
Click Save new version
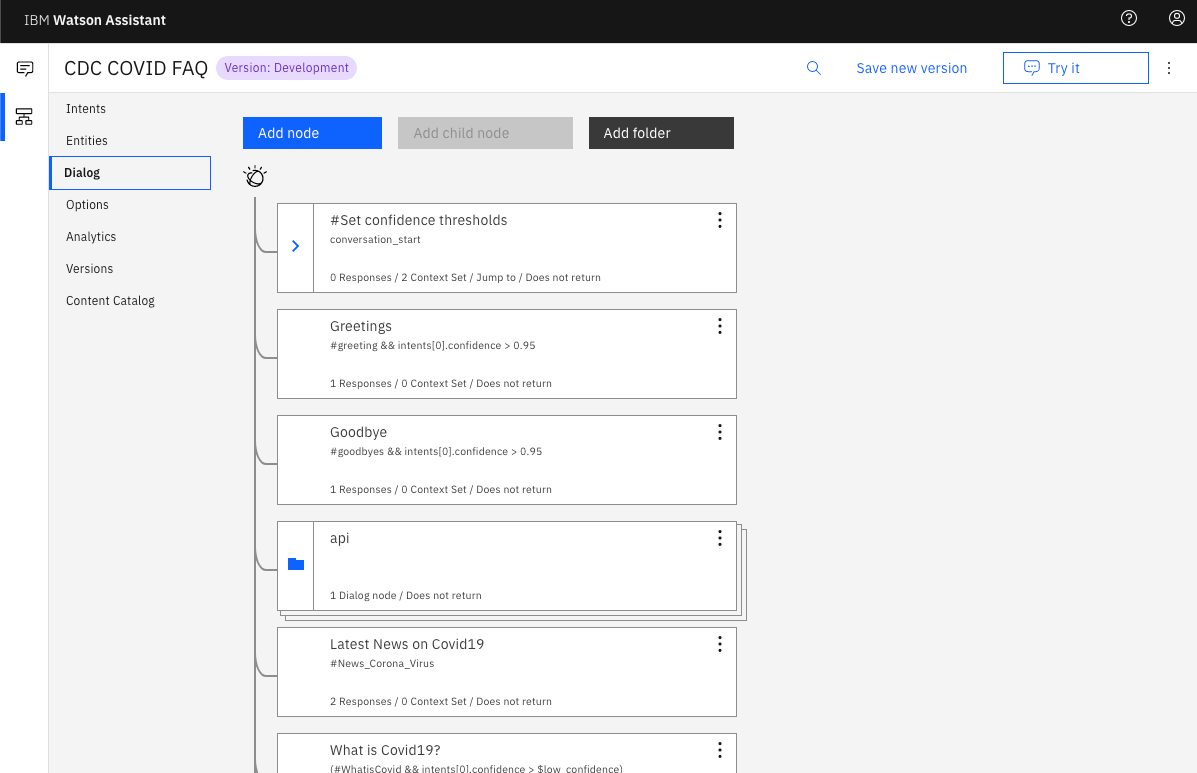tap(911, 68)
